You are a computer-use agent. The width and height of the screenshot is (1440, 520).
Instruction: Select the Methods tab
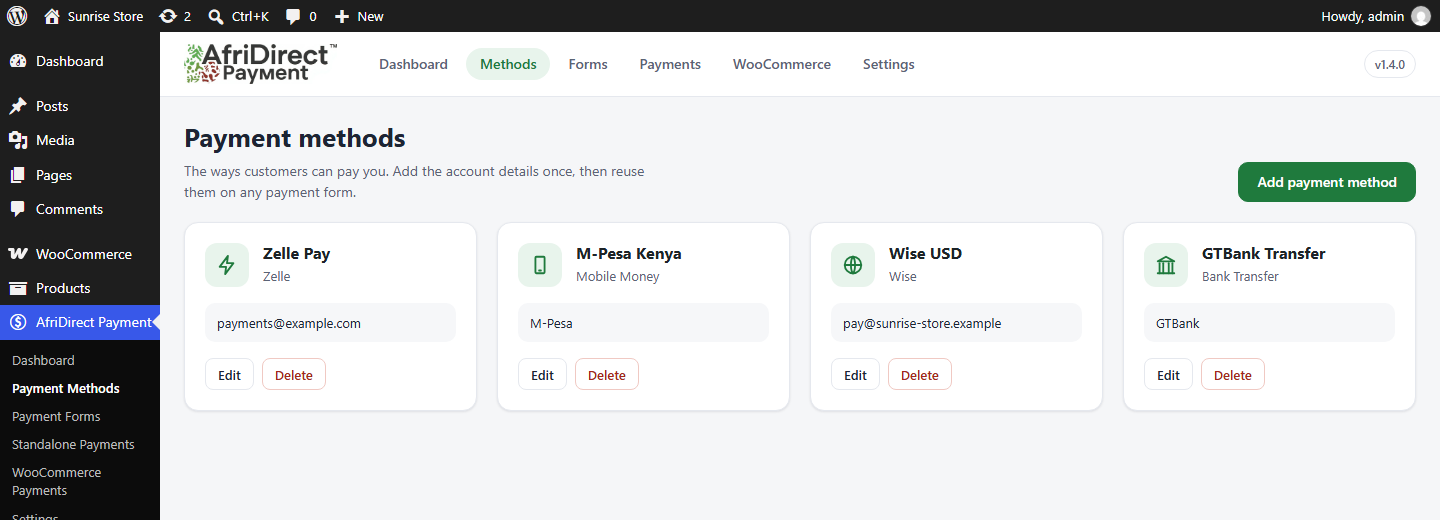click(x=508, y=64)
